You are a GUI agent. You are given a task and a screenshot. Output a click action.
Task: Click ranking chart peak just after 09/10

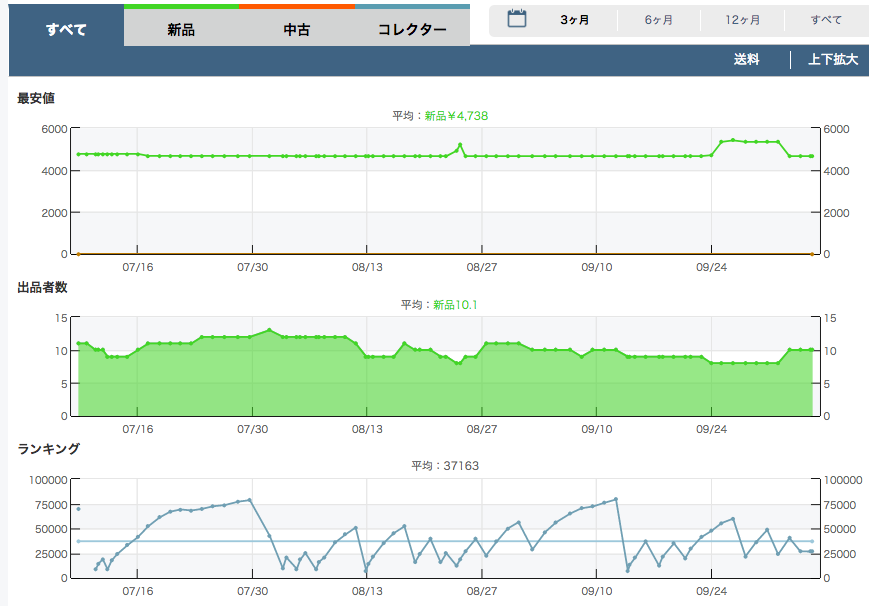pos(616,499)
